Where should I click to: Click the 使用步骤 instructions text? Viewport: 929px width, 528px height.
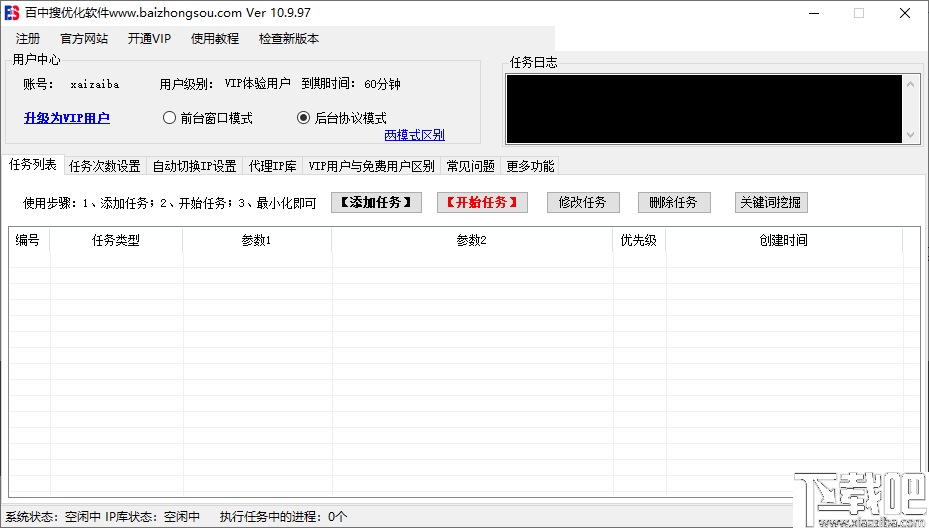tap(169, 203)
